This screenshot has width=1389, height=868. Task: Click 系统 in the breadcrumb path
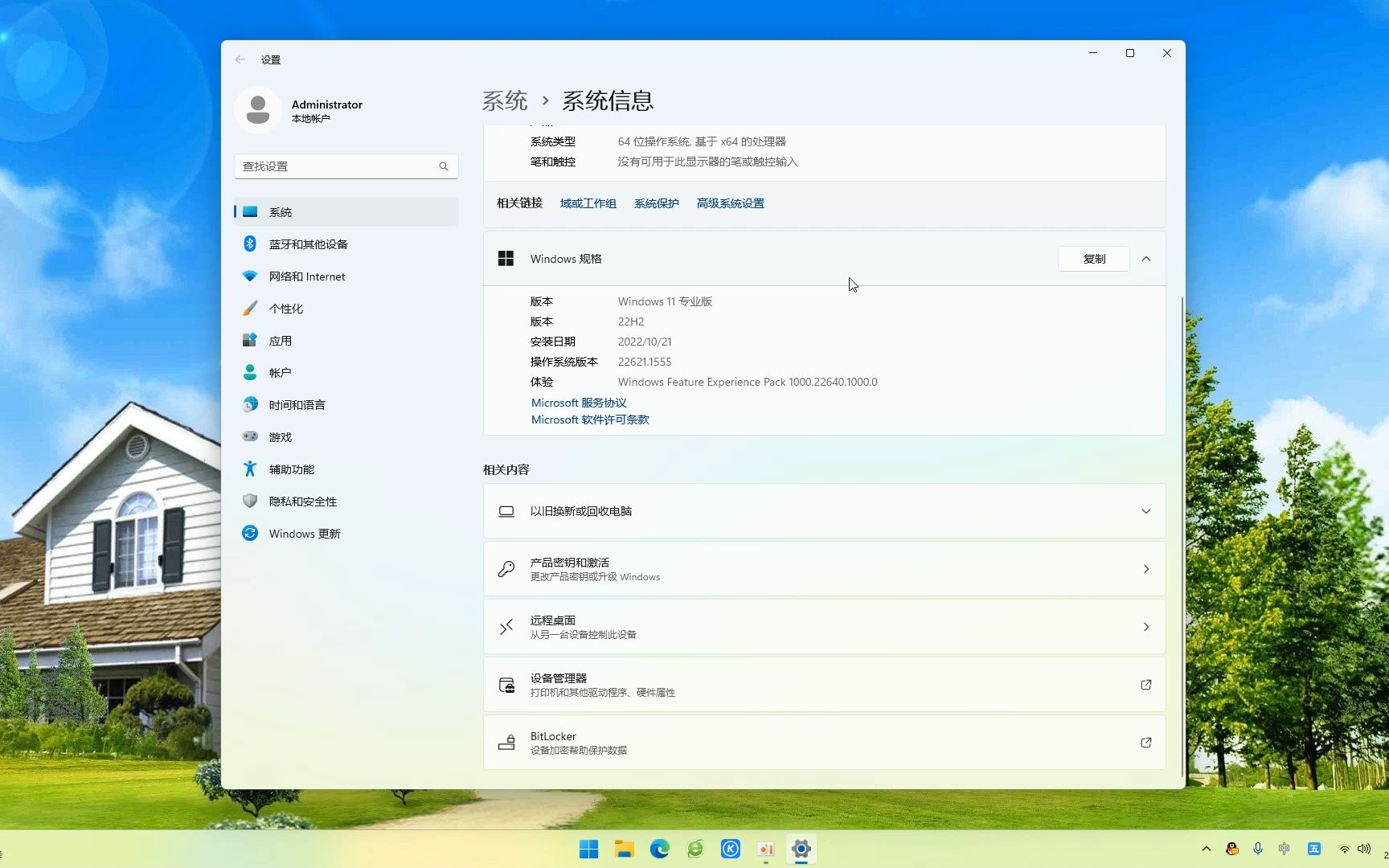tap(505, 100)
